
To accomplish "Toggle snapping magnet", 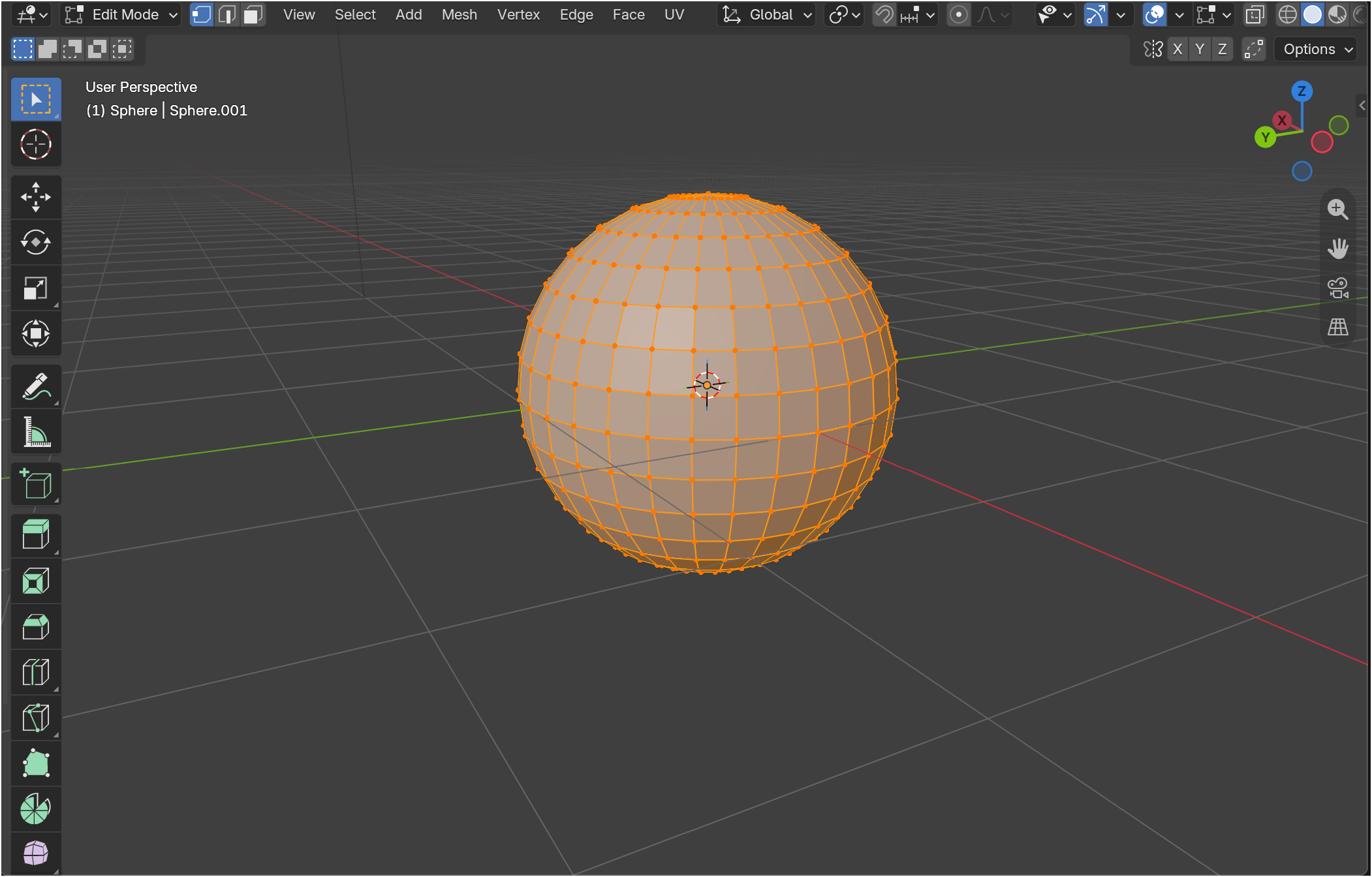I will pyautogui.click(x=884, y=14).
